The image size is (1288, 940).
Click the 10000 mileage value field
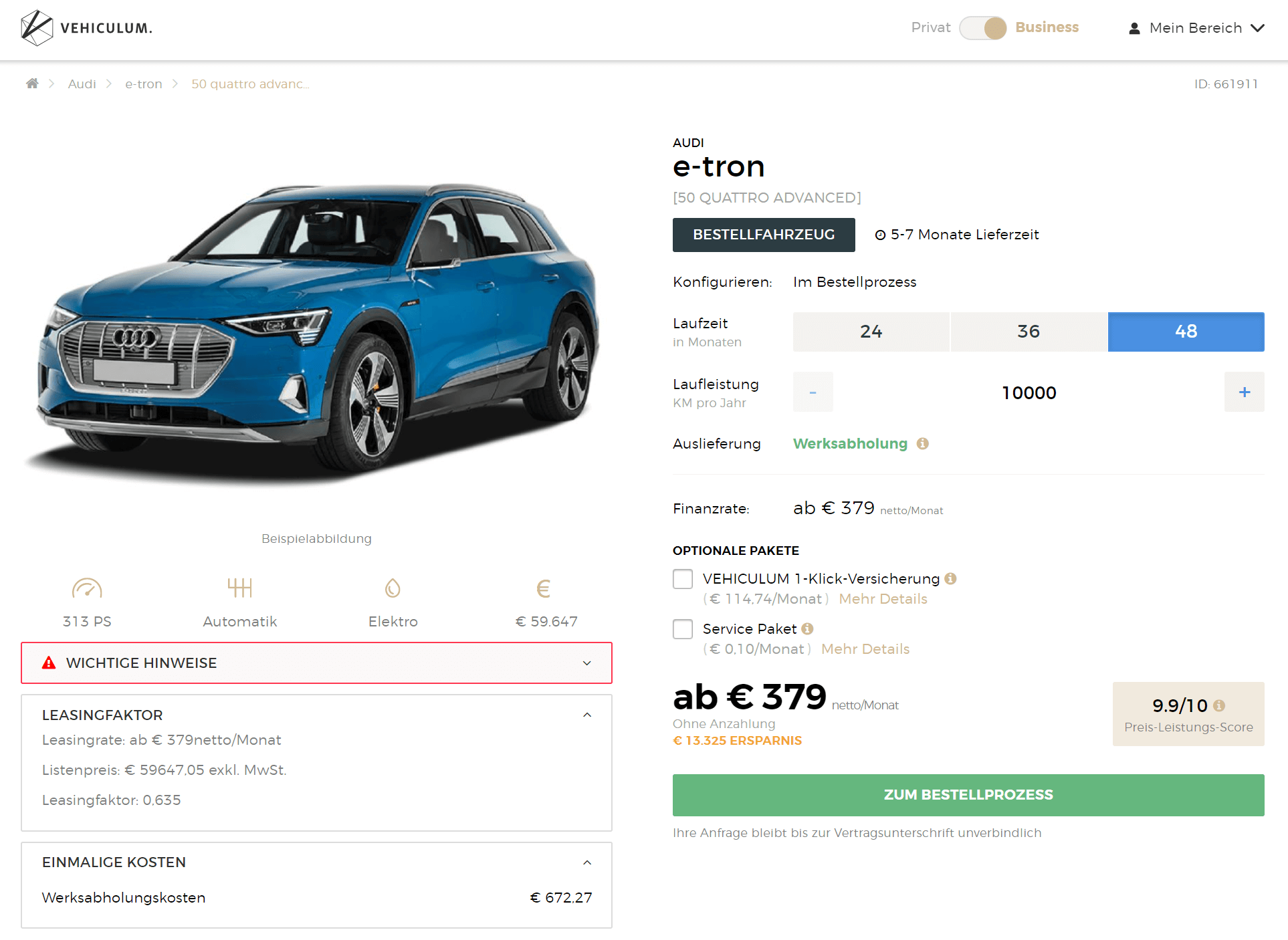click(x=1029, y=392)
